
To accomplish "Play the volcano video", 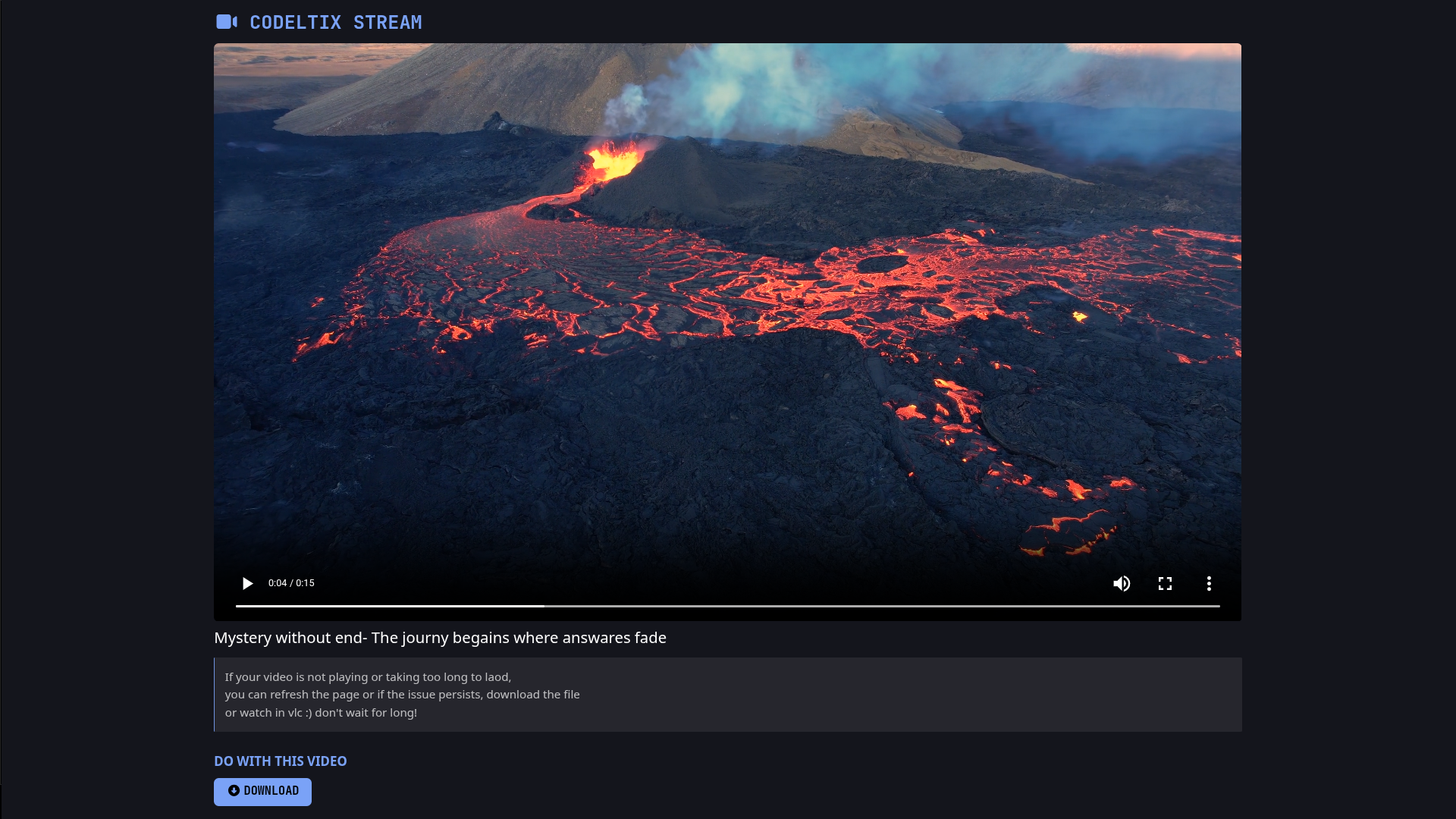I will click(247, 583).
